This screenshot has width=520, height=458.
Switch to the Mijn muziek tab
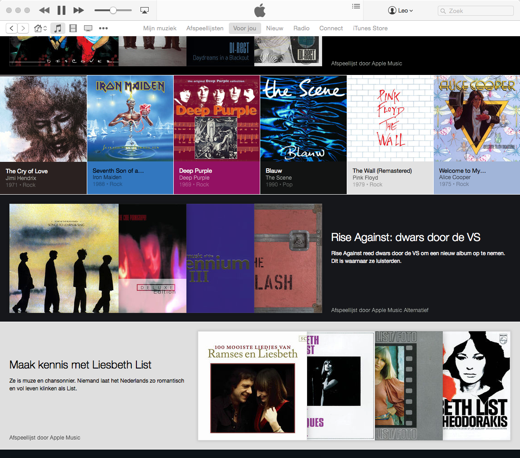point(160,28)
